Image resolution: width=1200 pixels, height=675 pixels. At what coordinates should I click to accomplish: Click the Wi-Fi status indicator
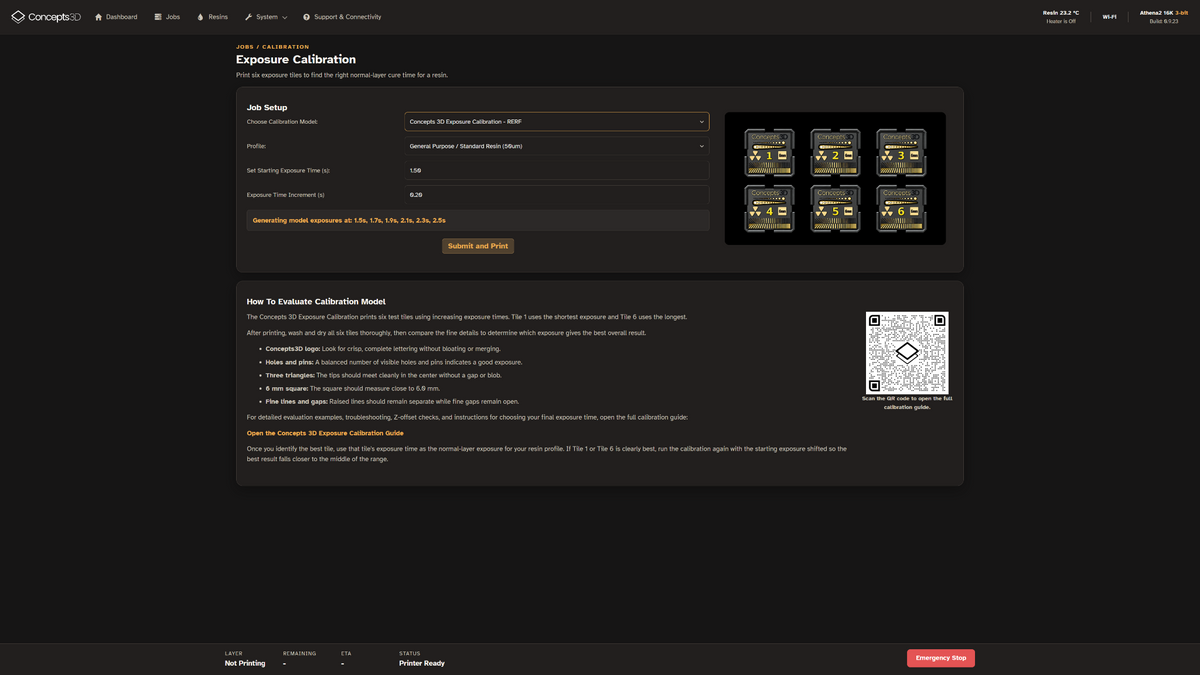coord(1109,17)
